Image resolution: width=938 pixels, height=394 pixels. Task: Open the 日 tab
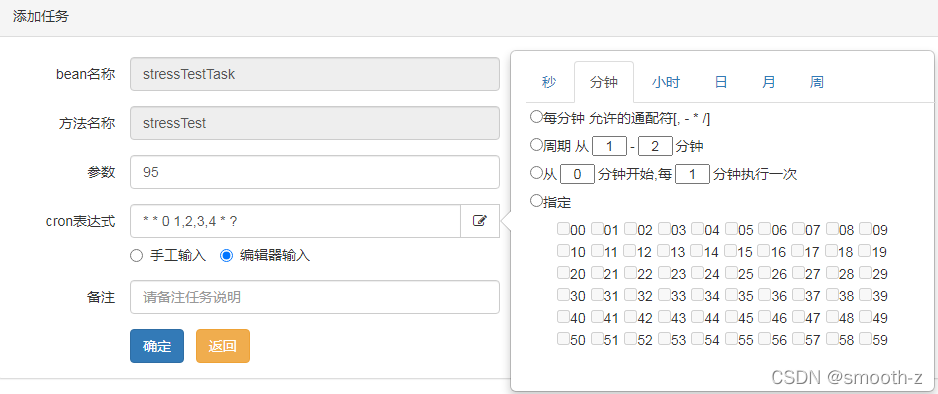click(x=721, y=82)
